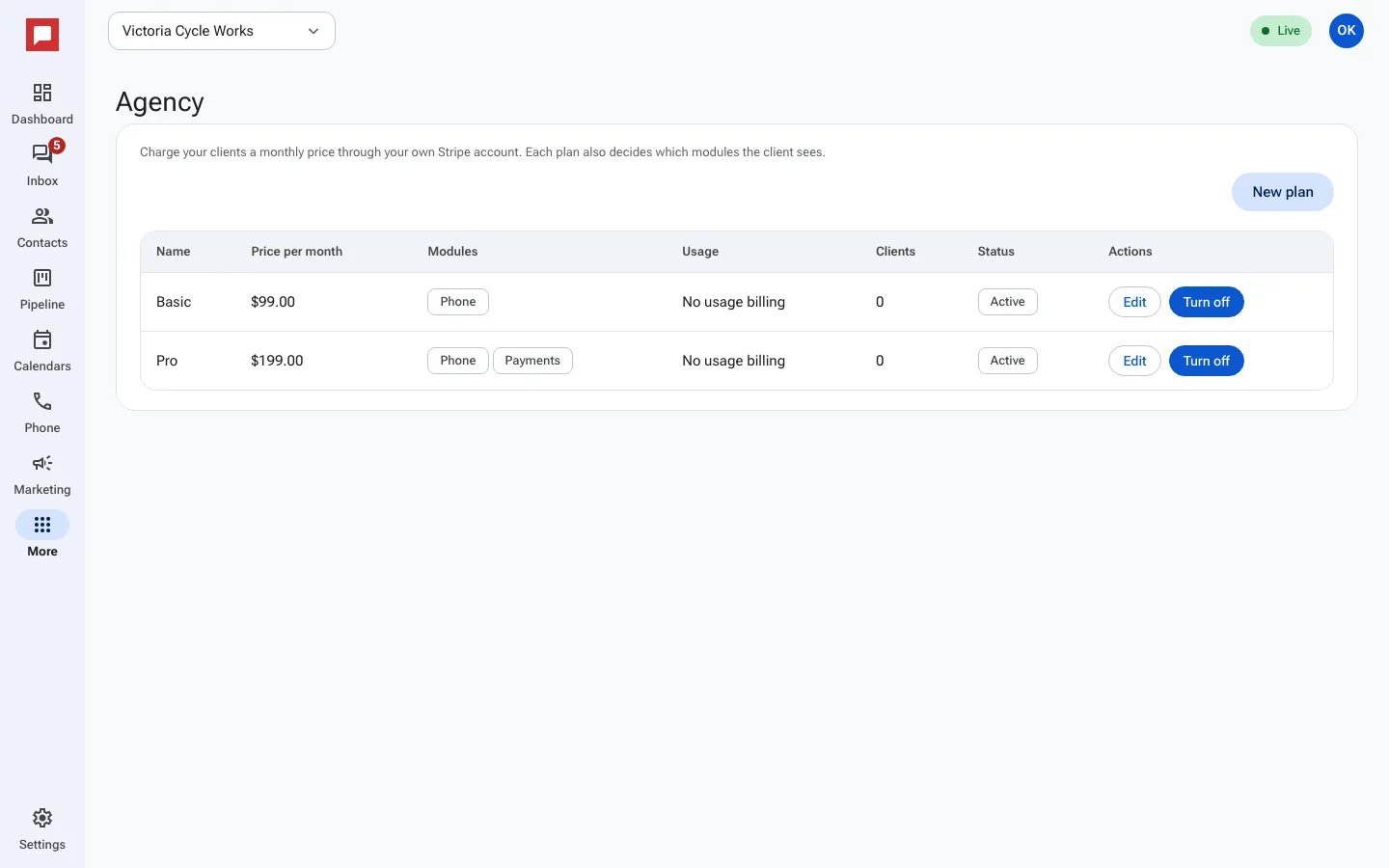
Task: Click the Stripe account description text
Action: click(x=482, y=152)
